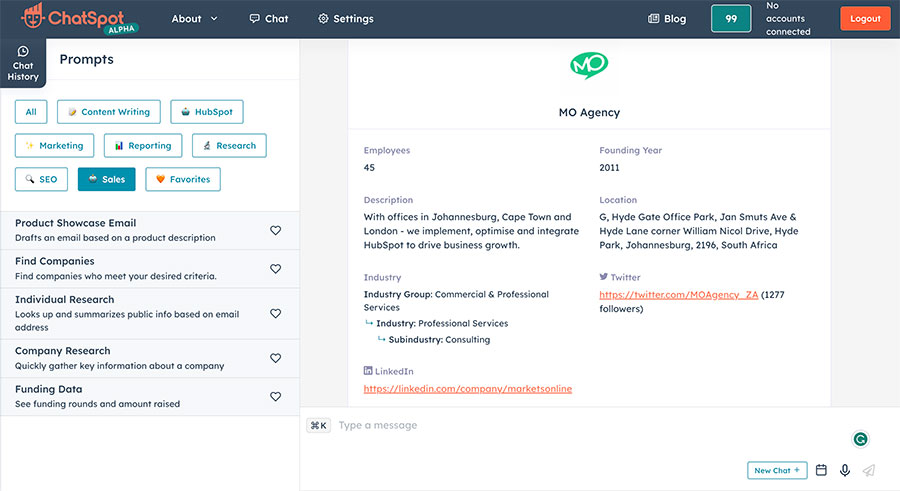Open the MO Agency LinkedIn link
Screen dimensions: 900x491
point(468,389)
